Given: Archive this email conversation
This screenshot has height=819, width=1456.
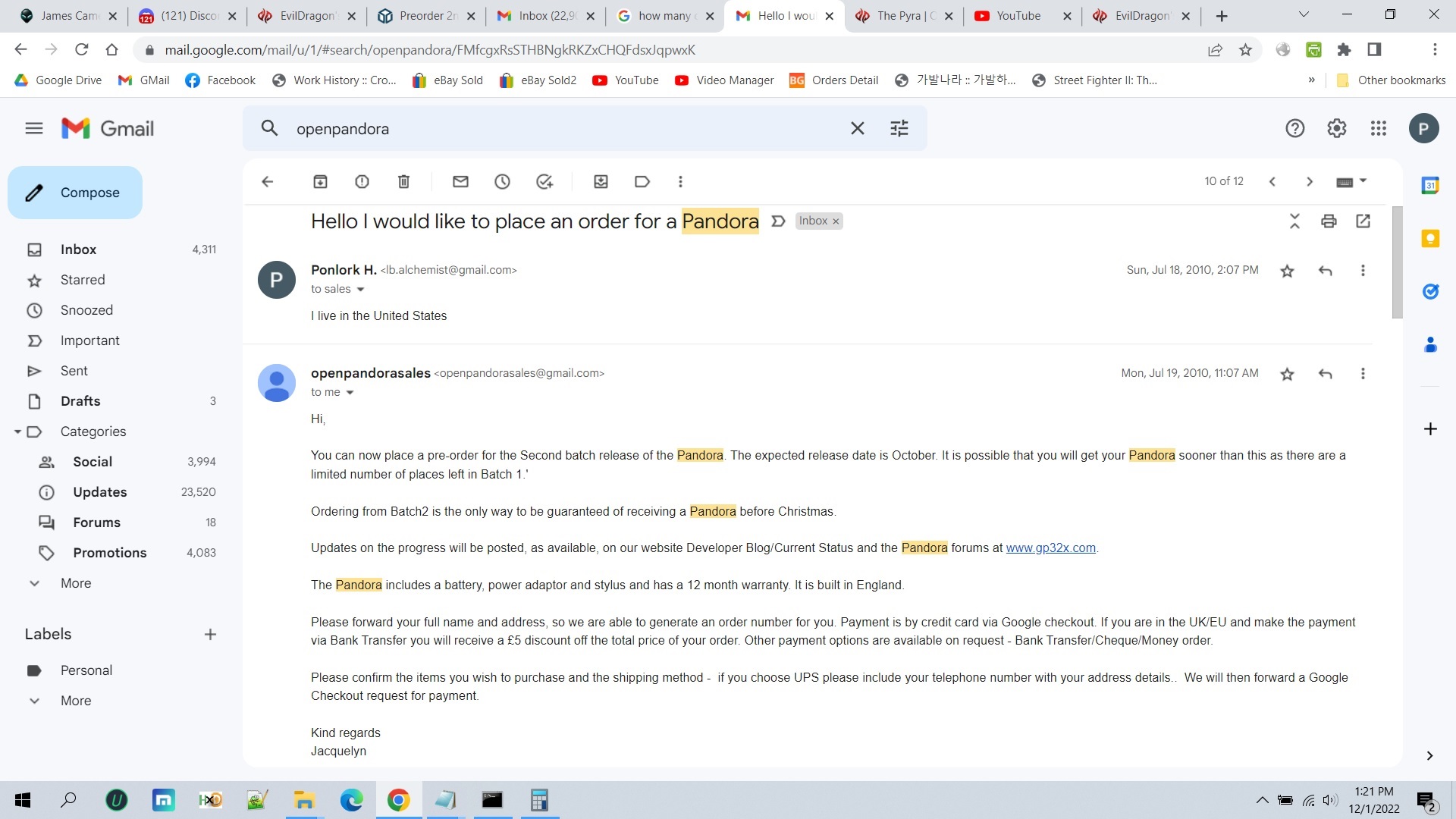Looking at the screenshot, I should [x=320, y=181].
